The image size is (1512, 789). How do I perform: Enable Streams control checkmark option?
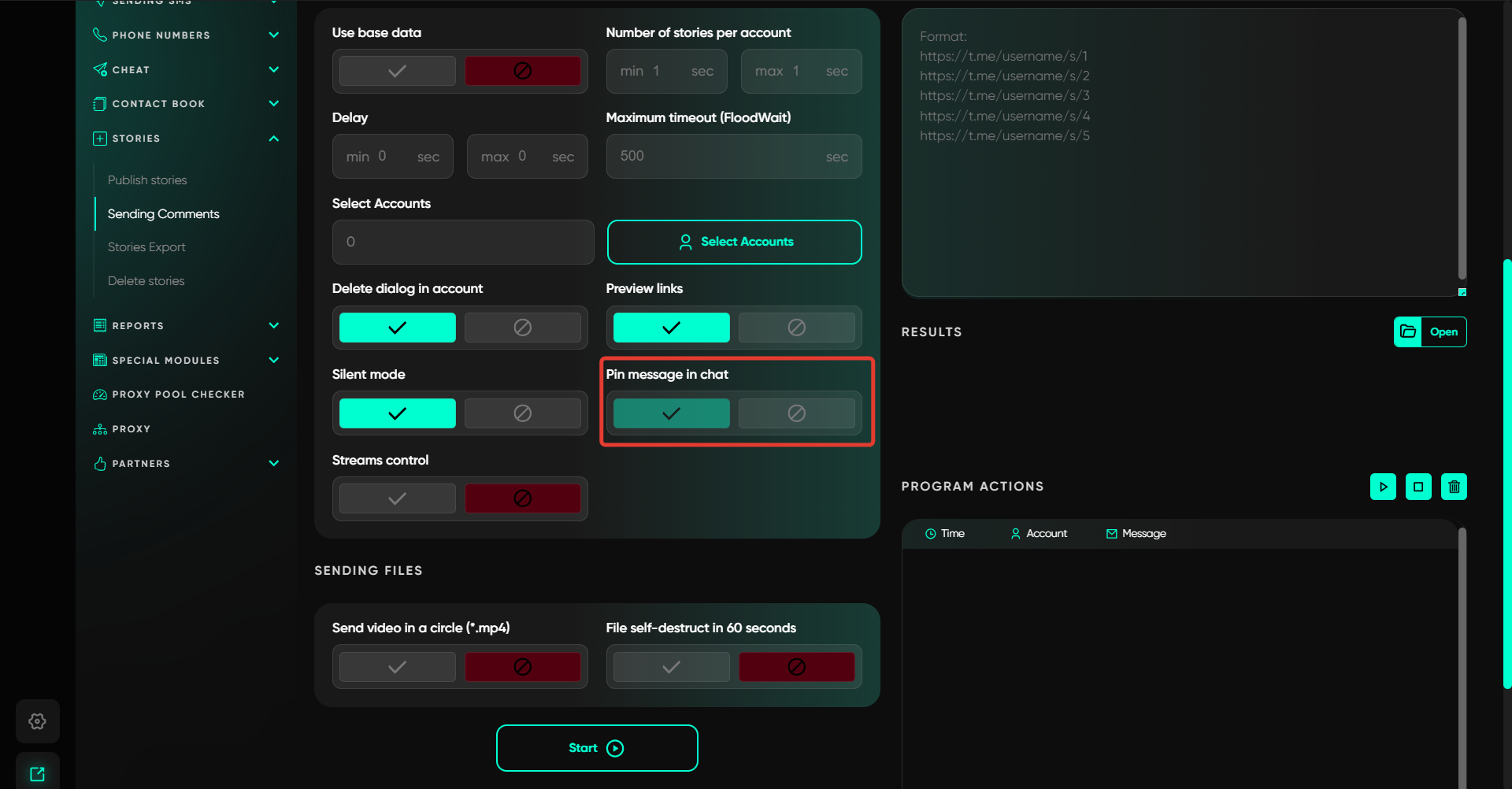[x=398, y=498]
